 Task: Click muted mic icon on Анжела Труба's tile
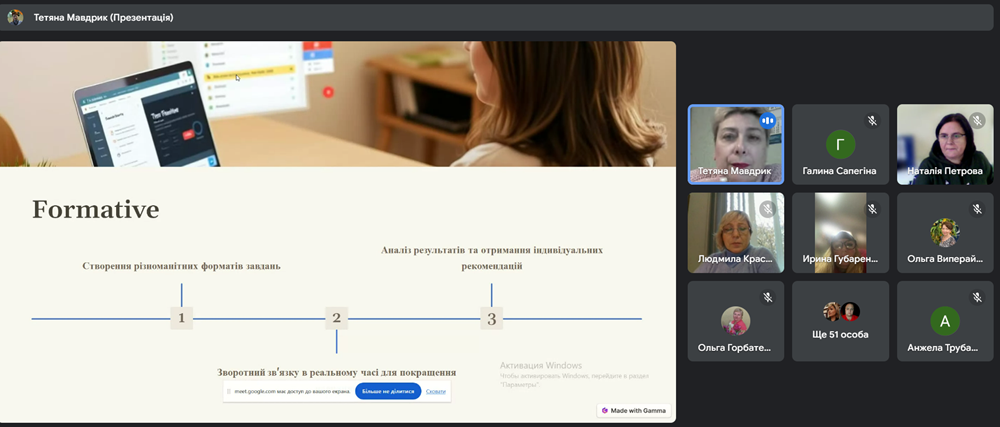coord(977,297)
